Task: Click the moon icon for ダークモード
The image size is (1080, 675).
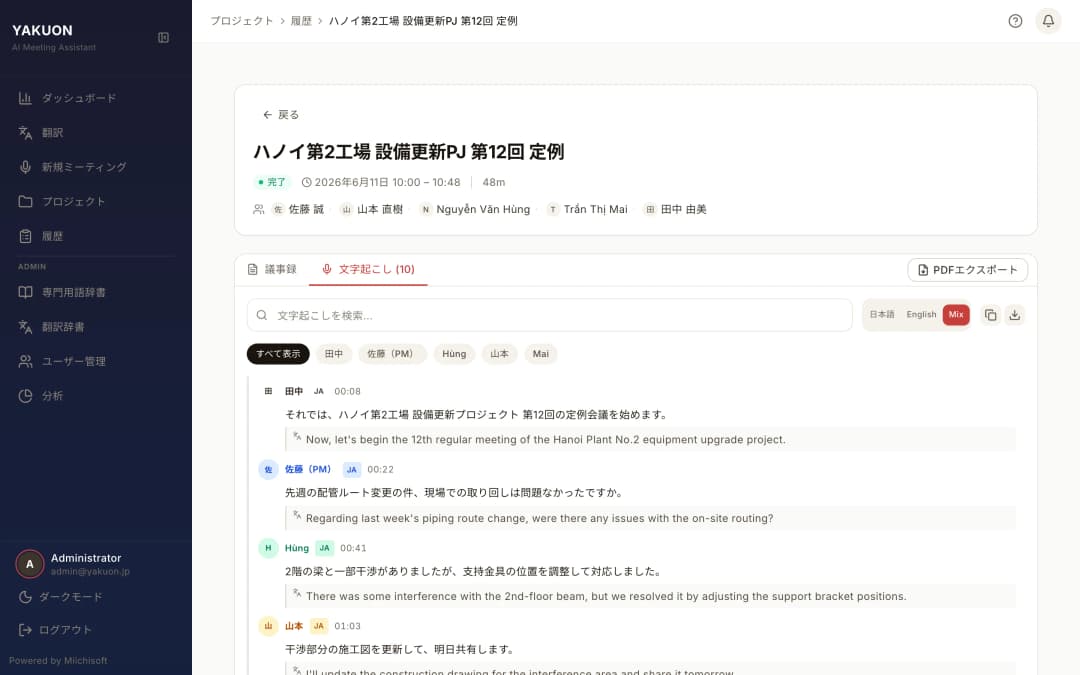Action: coord(25,596)
